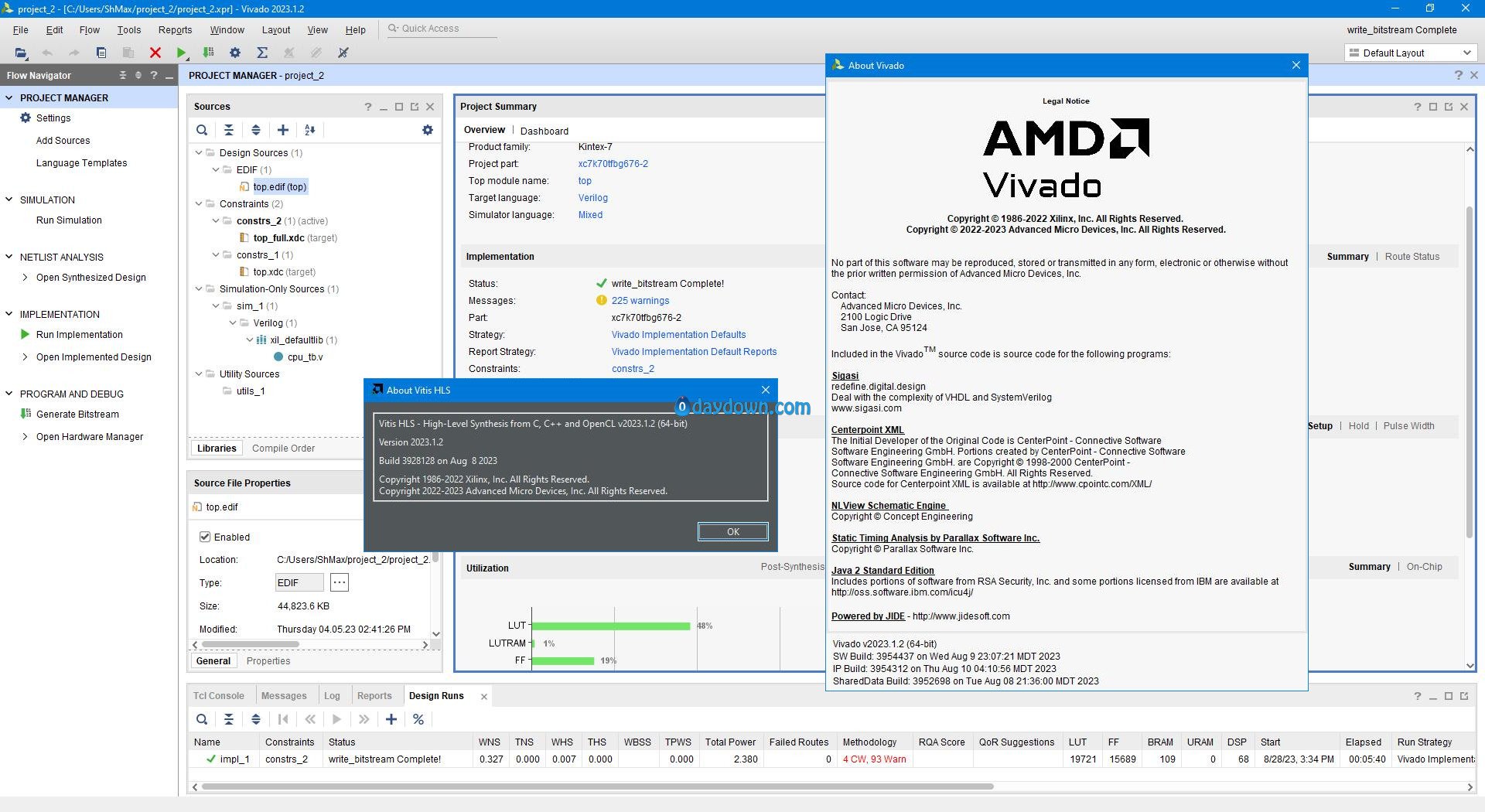Switch to the Compile Order tab
Image resolution: width=1485 pixels, height=812 pixels.
(x=283, y=448)
